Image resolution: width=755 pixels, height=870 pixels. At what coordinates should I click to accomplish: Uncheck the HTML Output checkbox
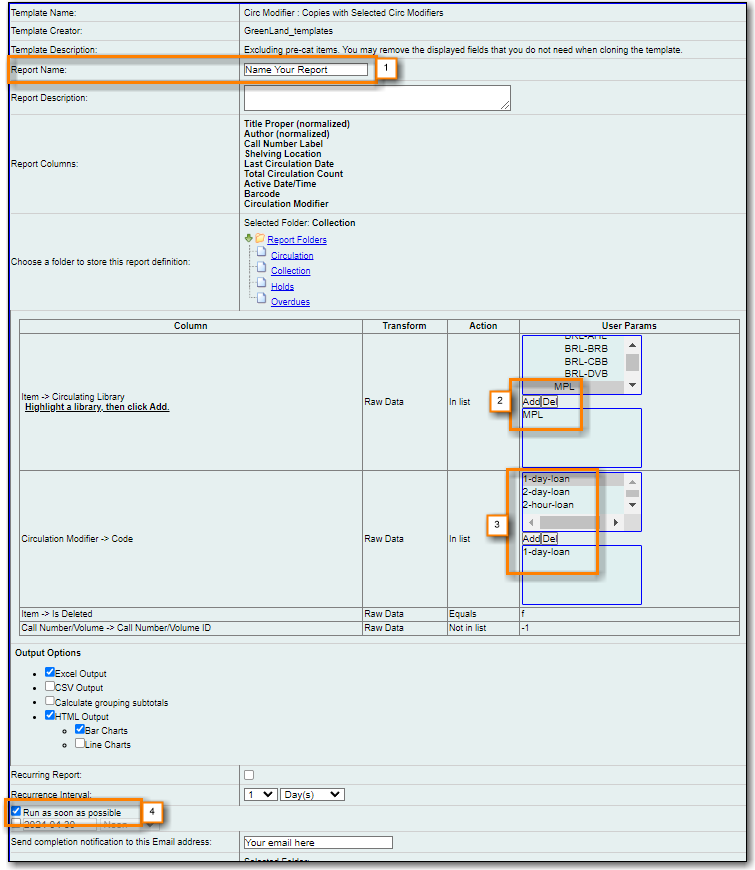tap(50, 715)
